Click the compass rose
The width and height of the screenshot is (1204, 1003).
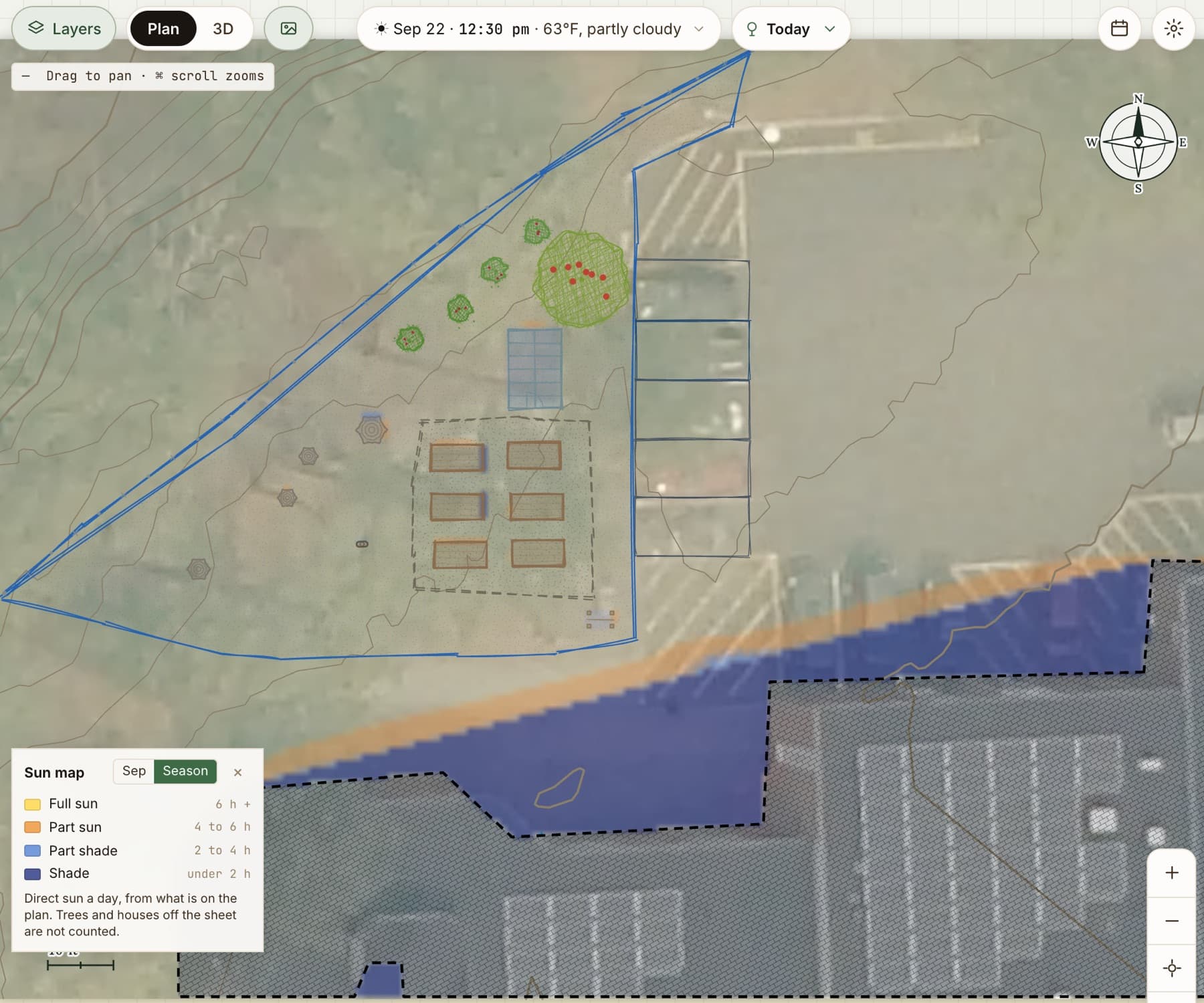point(1138,142)
